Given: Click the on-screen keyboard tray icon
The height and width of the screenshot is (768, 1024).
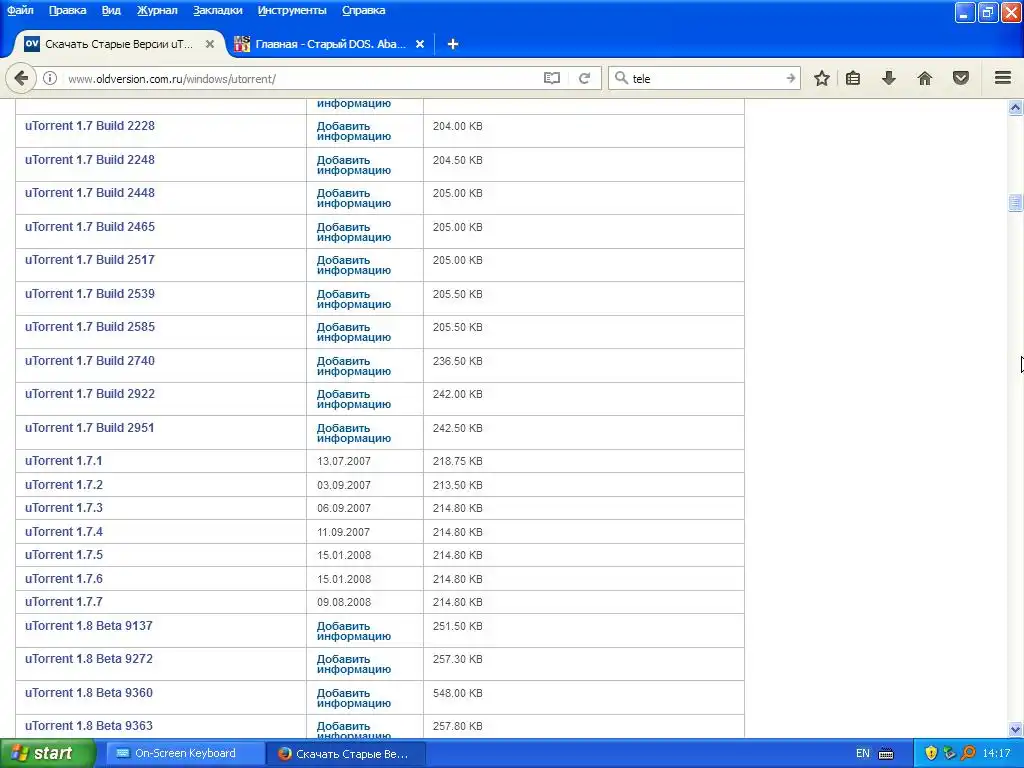Looking at the screenshot, I should (x=886, y=754).
